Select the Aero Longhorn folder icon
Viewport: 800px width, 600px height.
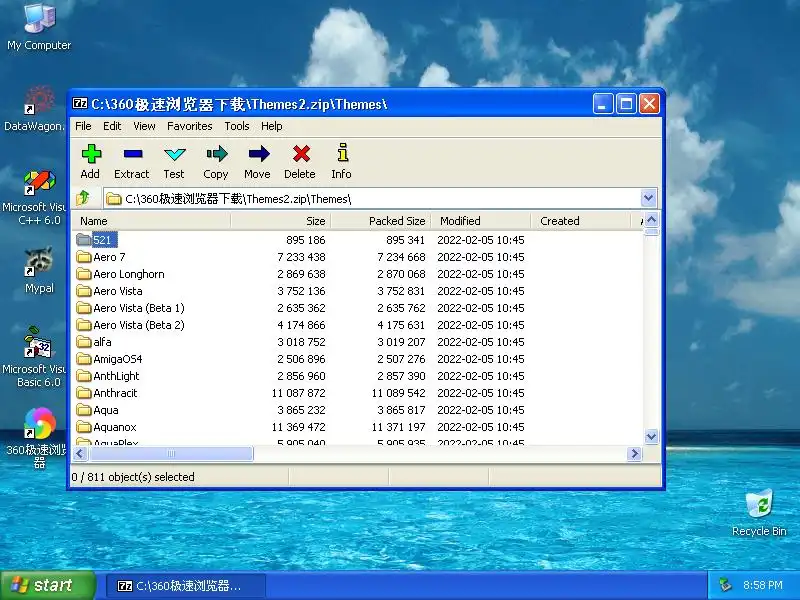84,274
